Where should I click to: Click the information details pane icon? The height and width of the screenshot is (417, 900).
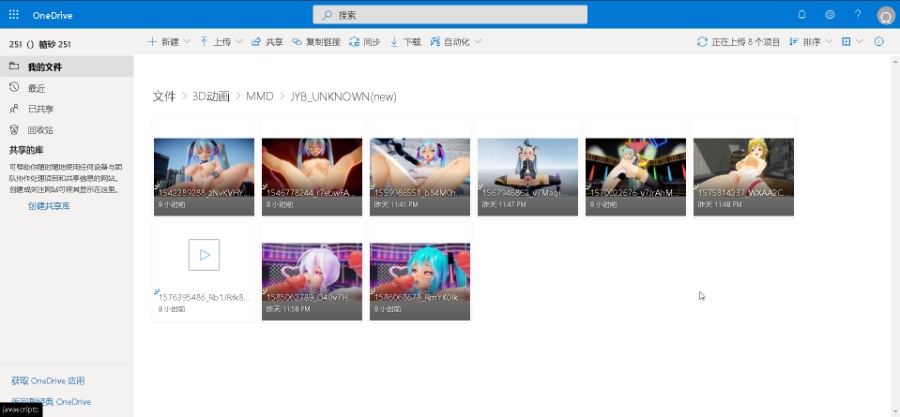879,42
